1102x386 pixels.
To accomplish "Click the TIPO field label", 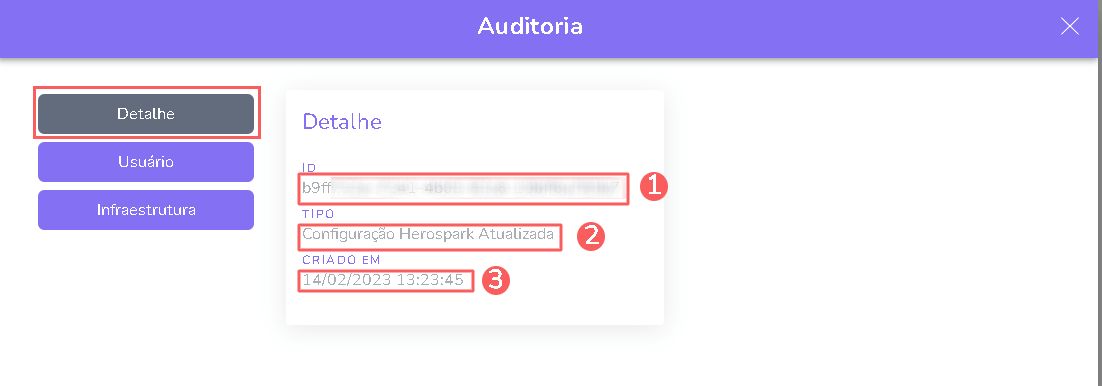I will coord(318,214).
